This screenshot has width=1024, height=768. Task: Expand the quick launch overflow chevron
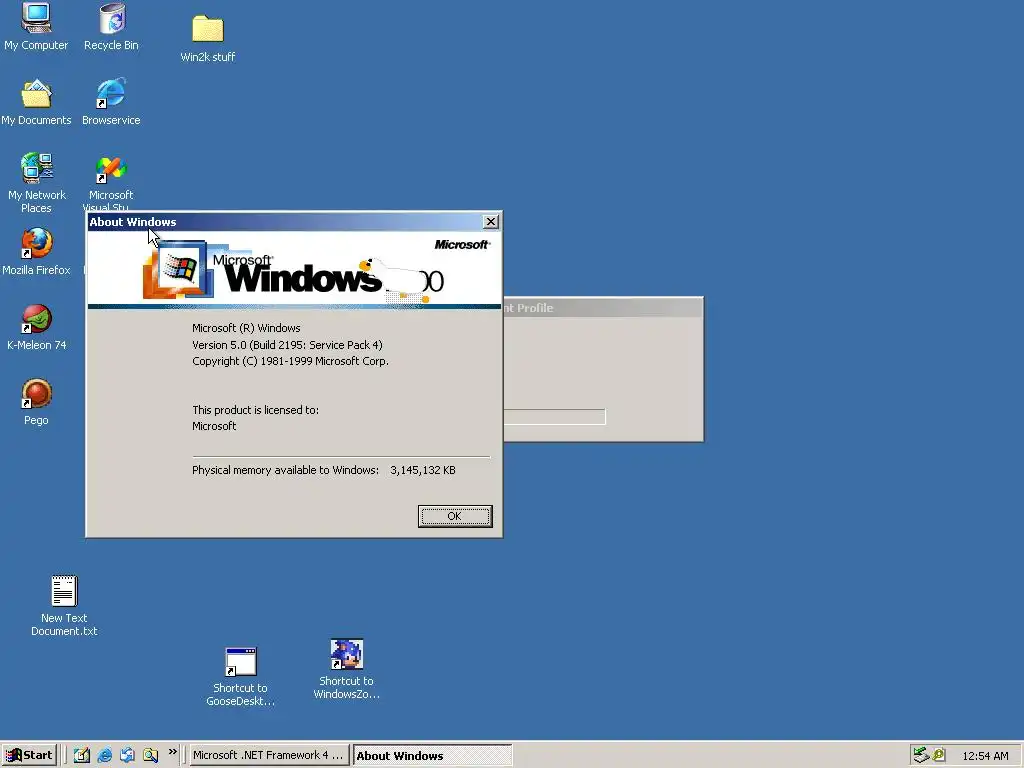pos(172,752)
